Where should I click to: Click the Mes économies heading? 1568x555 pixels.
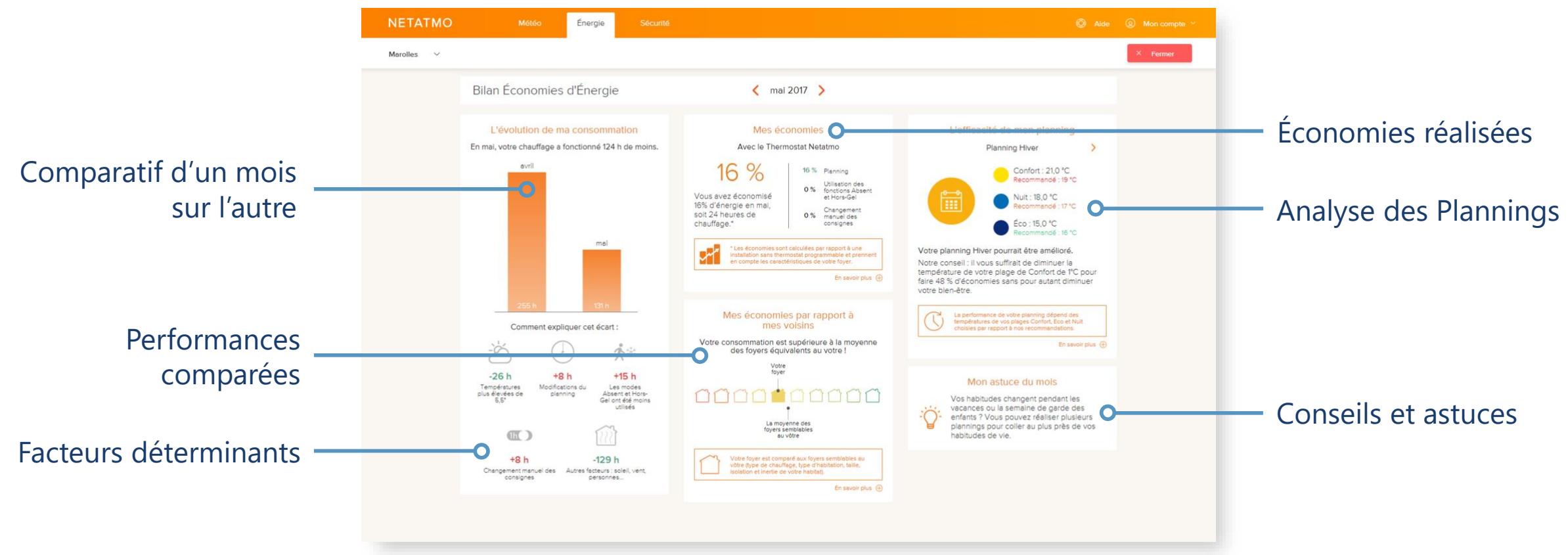(788, 130)
